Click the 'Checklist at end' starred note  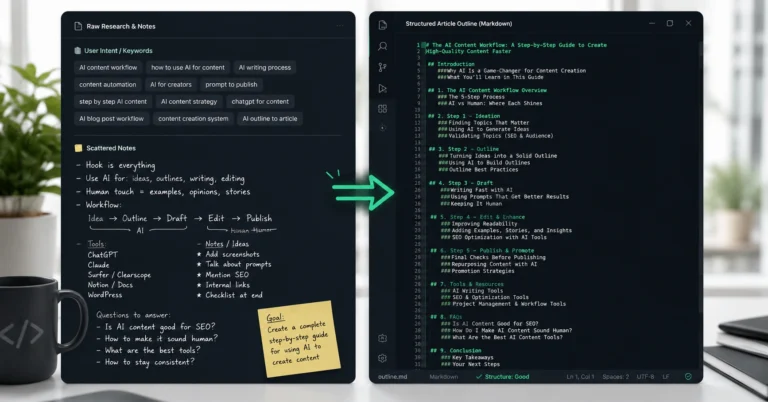point(234,295)
